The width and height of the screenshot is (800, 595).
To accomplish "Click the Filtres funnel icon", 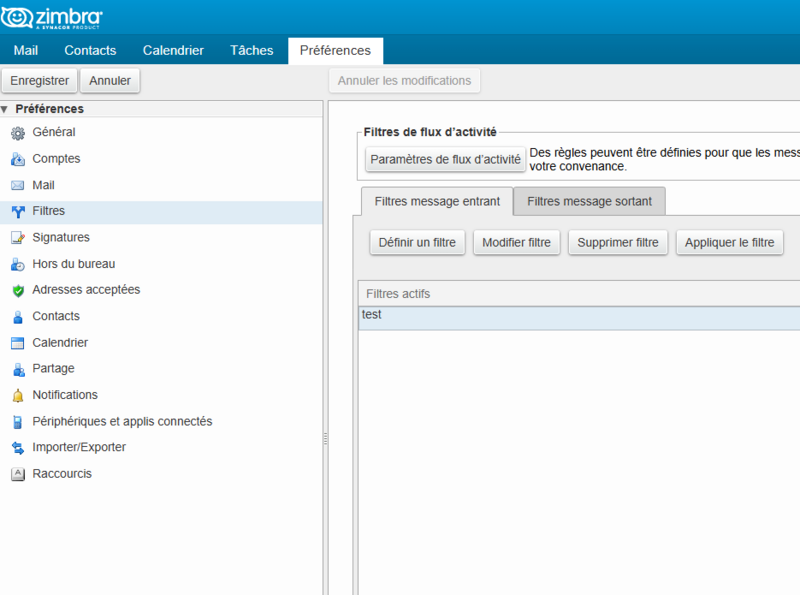I will click(17, 211).
